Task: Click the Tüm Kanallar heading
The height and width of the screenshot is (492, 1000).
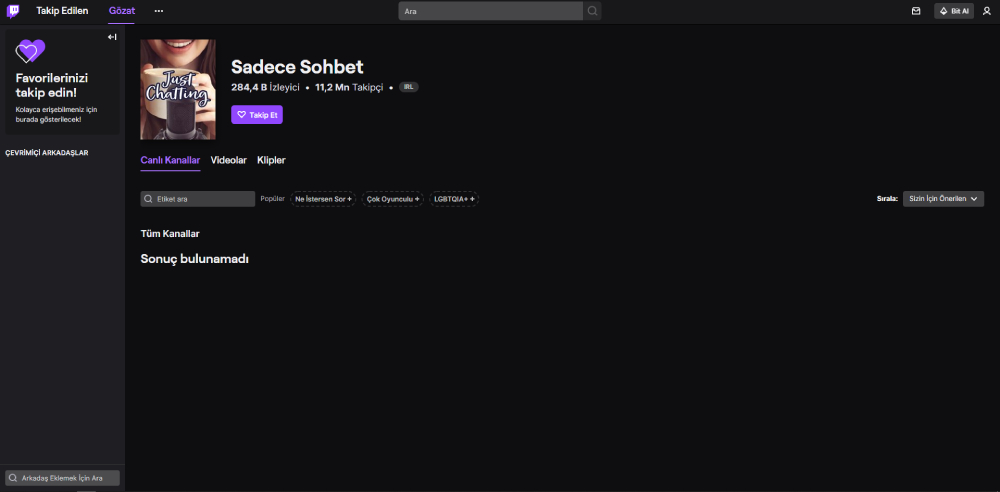Action: 170,234
